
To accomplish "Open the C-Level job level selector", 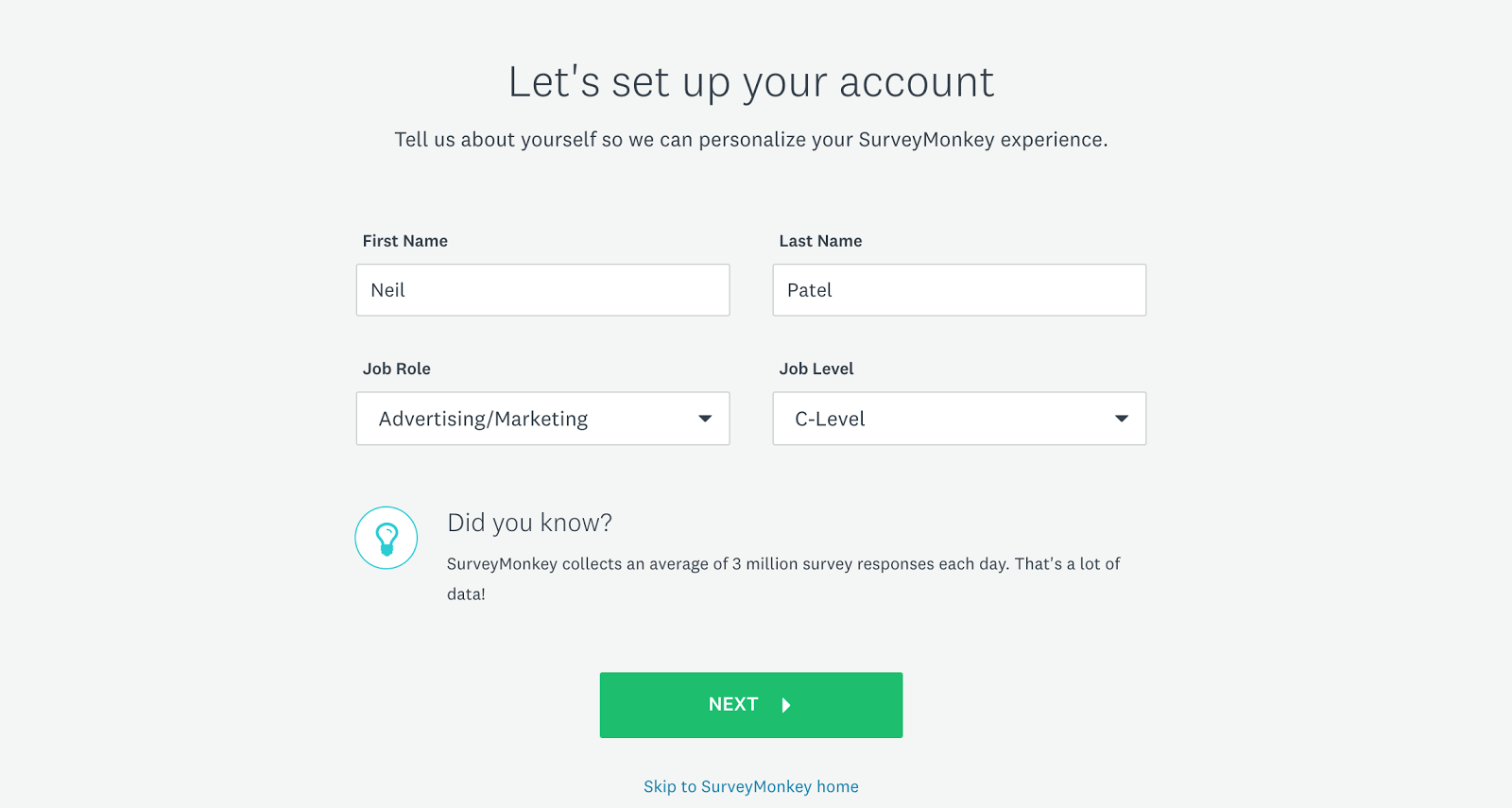I will (x=959, y=419).
